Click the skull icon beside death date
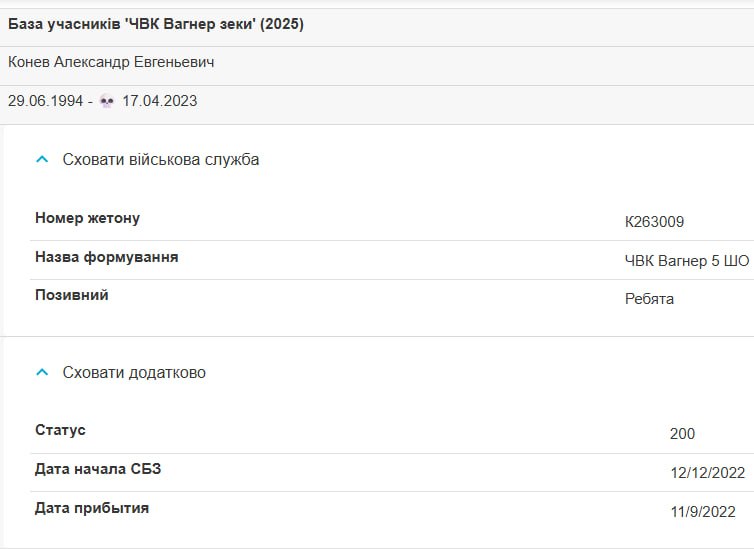Viewport: 754px width, 549px height. click(107, 101)
